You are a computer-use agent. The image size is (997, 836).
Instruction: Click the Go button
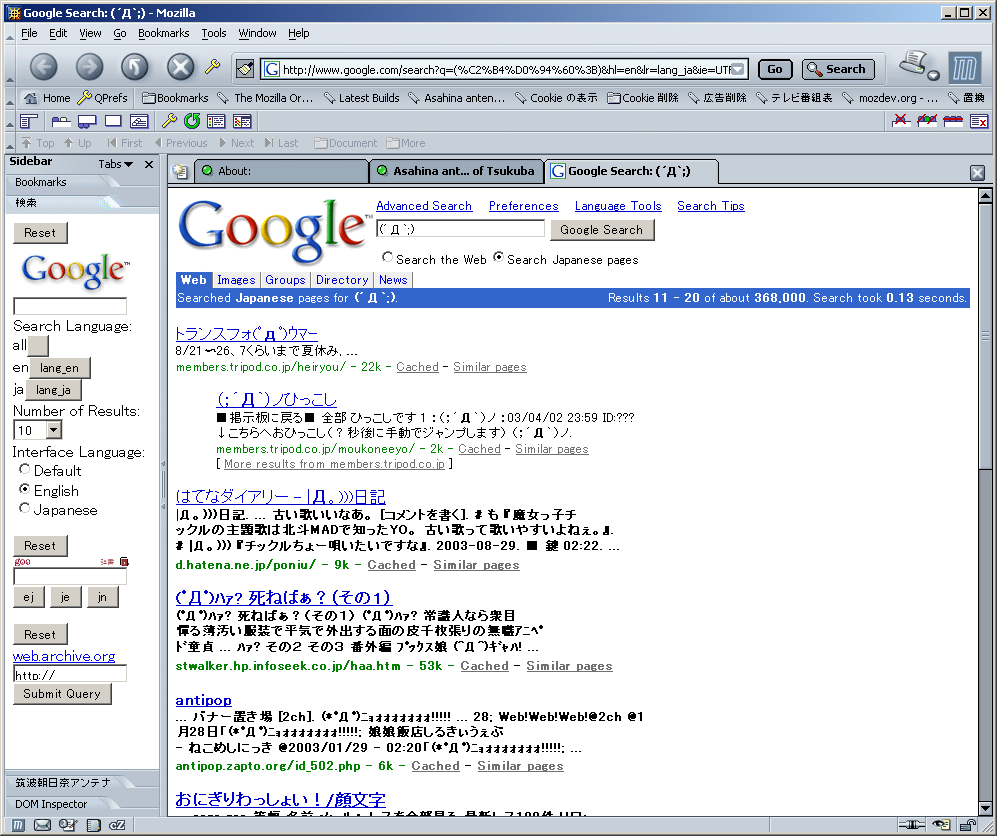774,69
